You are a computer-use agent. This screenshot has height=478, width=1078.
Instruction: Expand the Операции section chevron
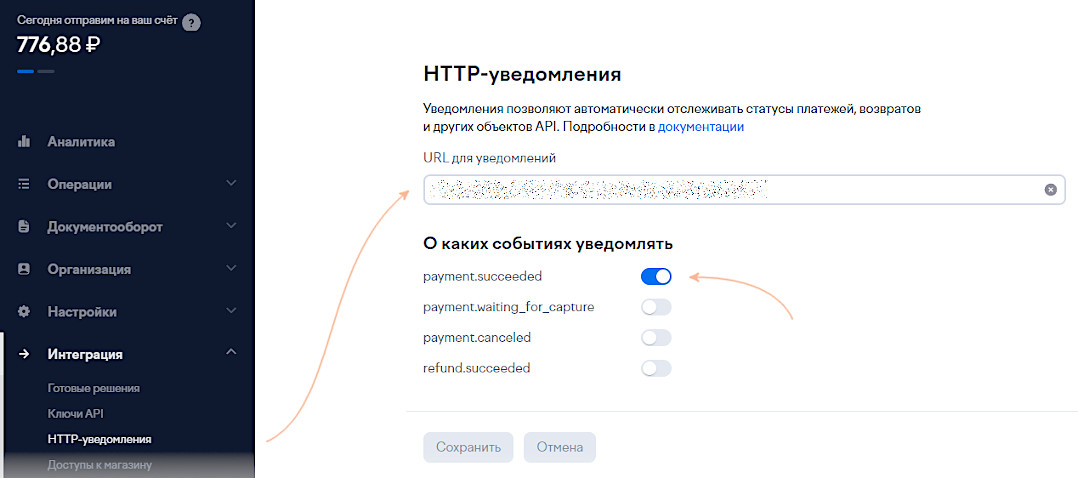231,184
